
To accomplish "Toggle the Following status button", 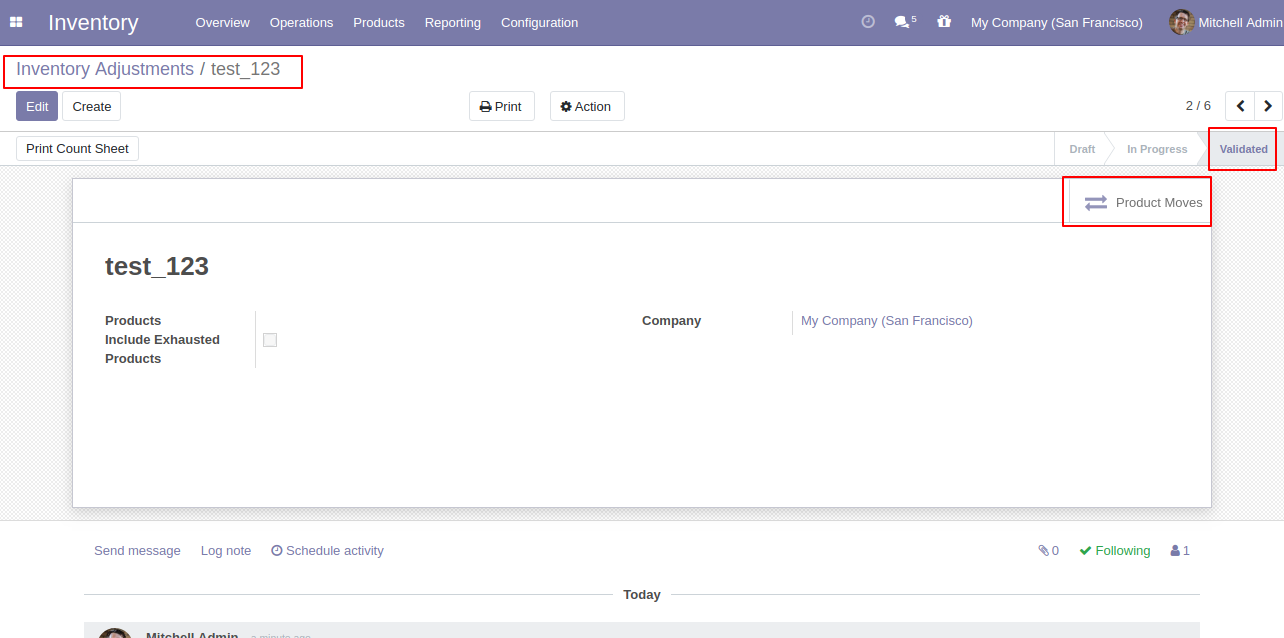I will pyautogui.click(x=1115, y=551).
